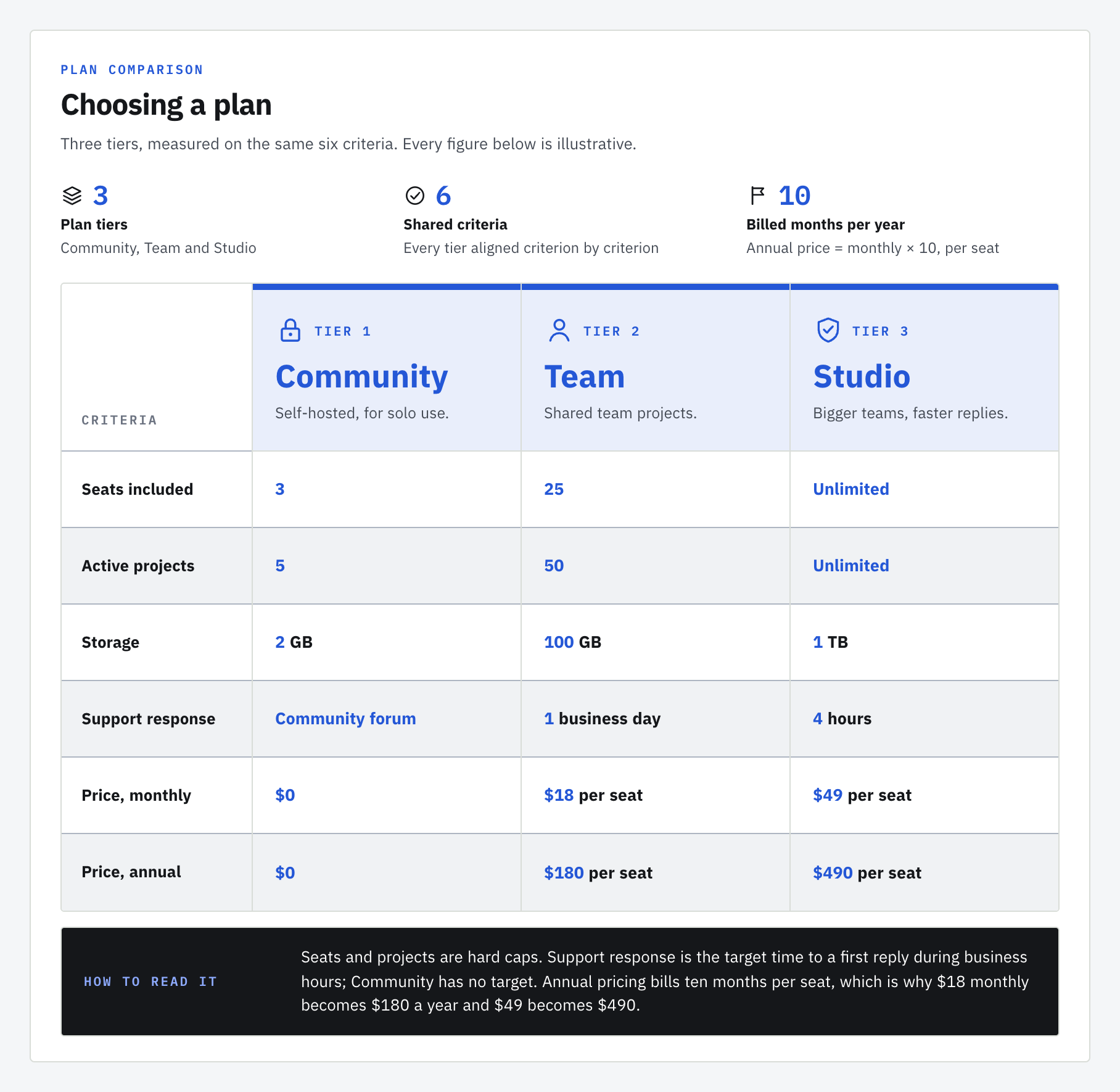Click the 'Seats included' row label
The height and width of the screenshot is (1092, 1120).
pyautogui.click(x=138, y=489)
